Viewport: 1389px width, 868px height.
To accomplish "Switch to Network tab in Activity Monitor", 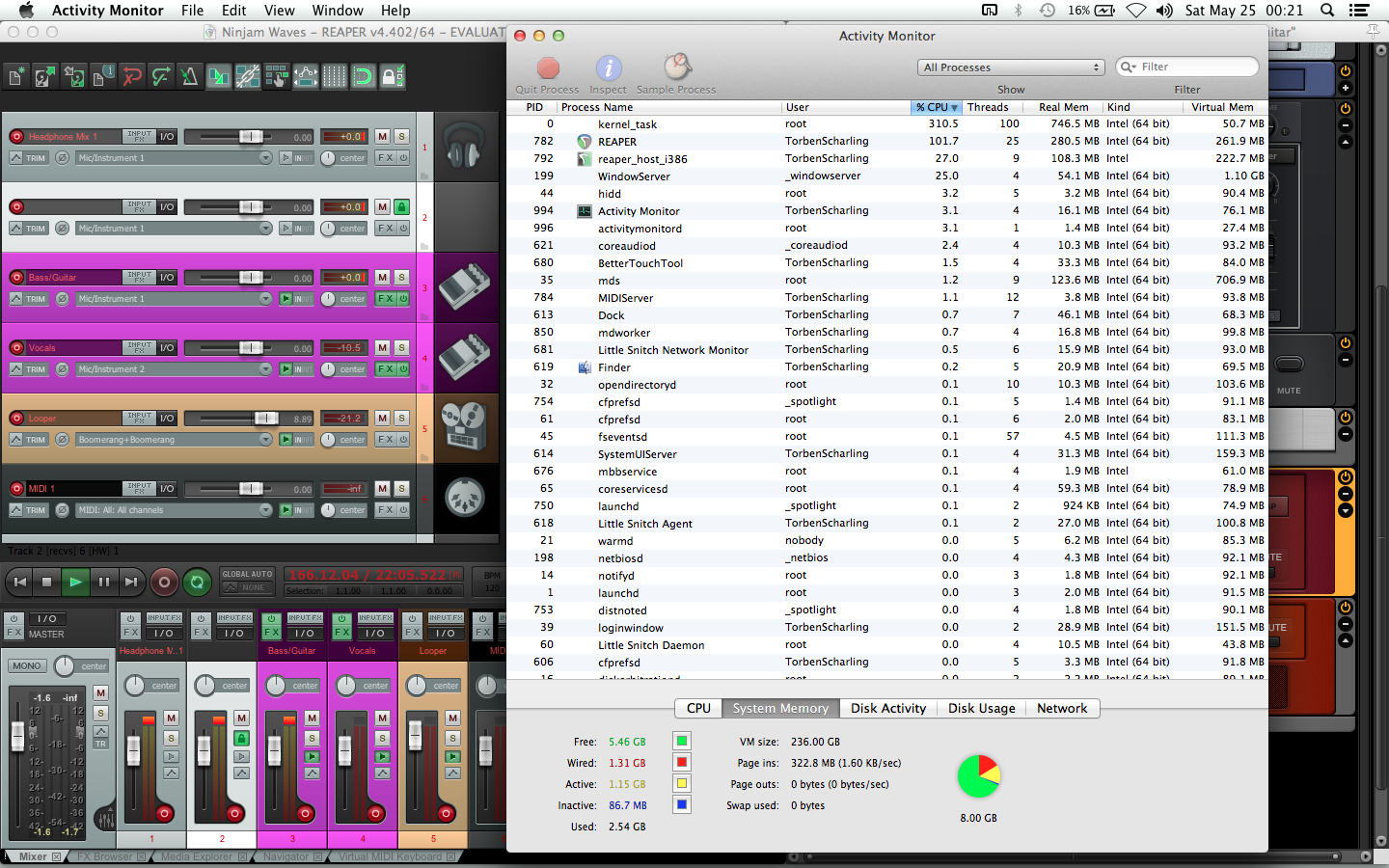I will click(1062, 708).
